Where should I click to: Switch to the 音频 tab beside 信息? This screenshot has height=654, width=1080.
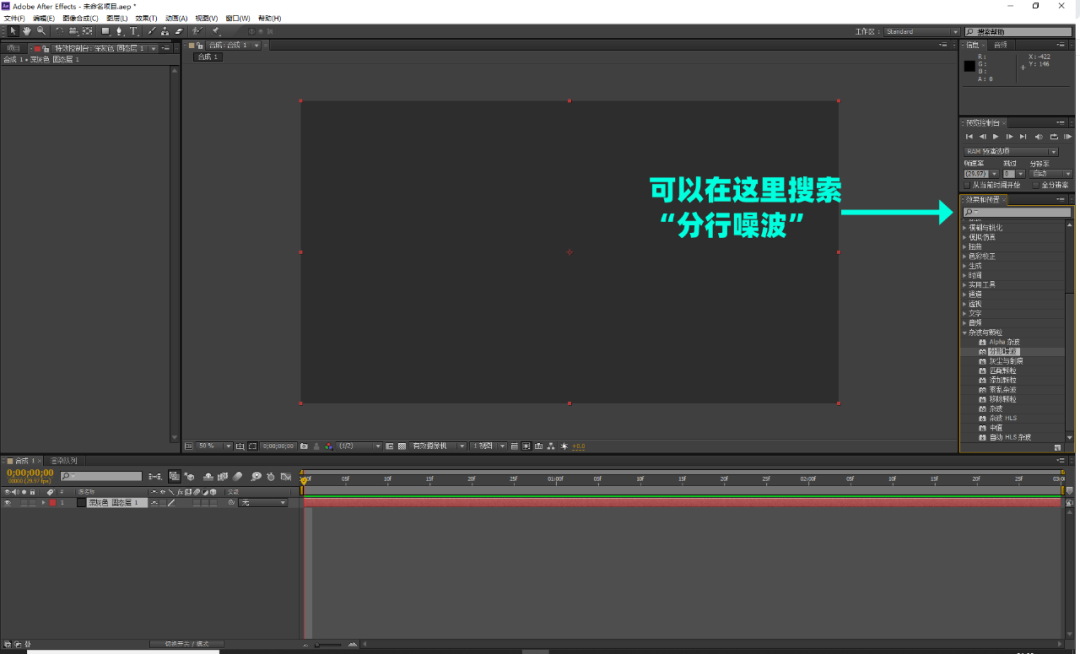1001,45
